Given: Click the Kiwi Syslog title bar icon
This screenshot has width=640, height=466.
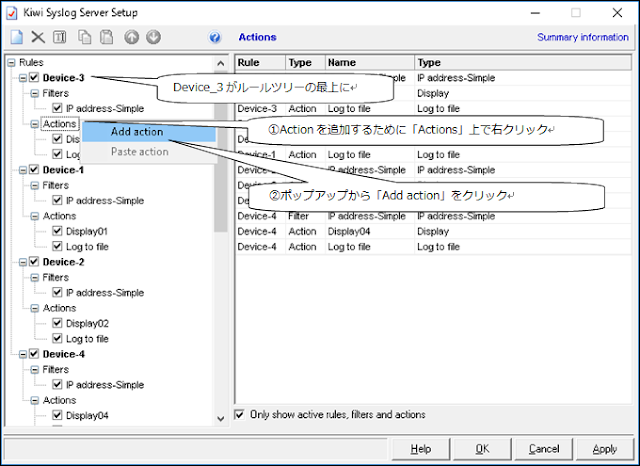Looking at the screenshot, I should tap(12, 13).
